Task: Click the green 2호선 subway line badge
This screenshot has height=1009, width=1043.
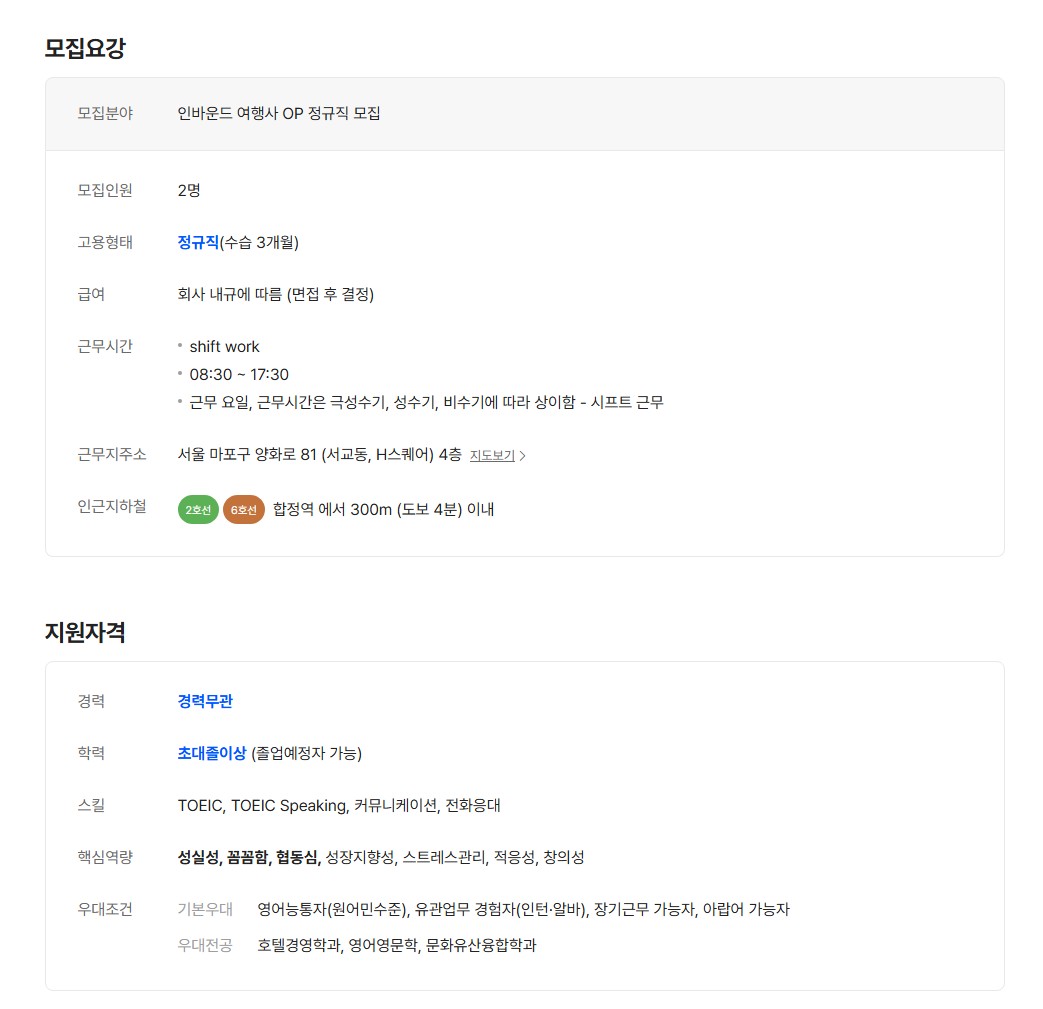Action: tap(198, 510)
